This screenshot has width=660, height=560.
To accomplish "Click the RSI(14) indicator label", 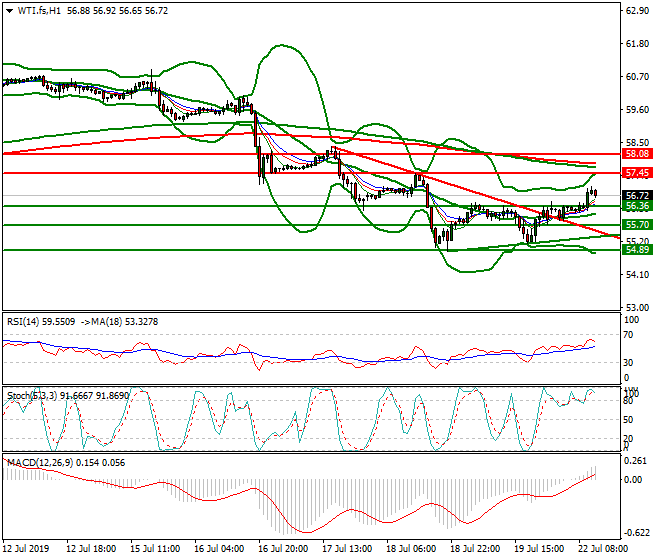I will (24, 321).
